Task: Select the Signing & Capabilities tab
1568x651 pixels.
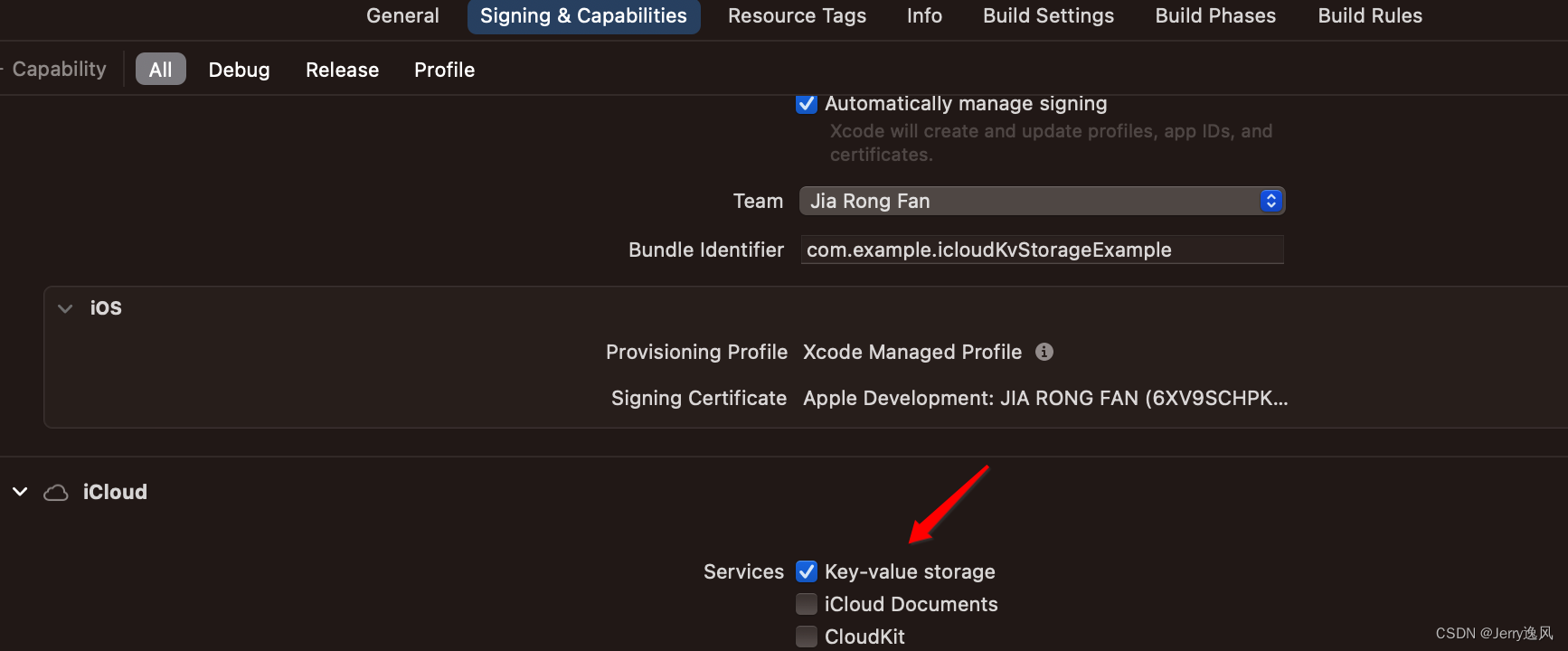Action: pyautogui.click(x=583, y=16)
